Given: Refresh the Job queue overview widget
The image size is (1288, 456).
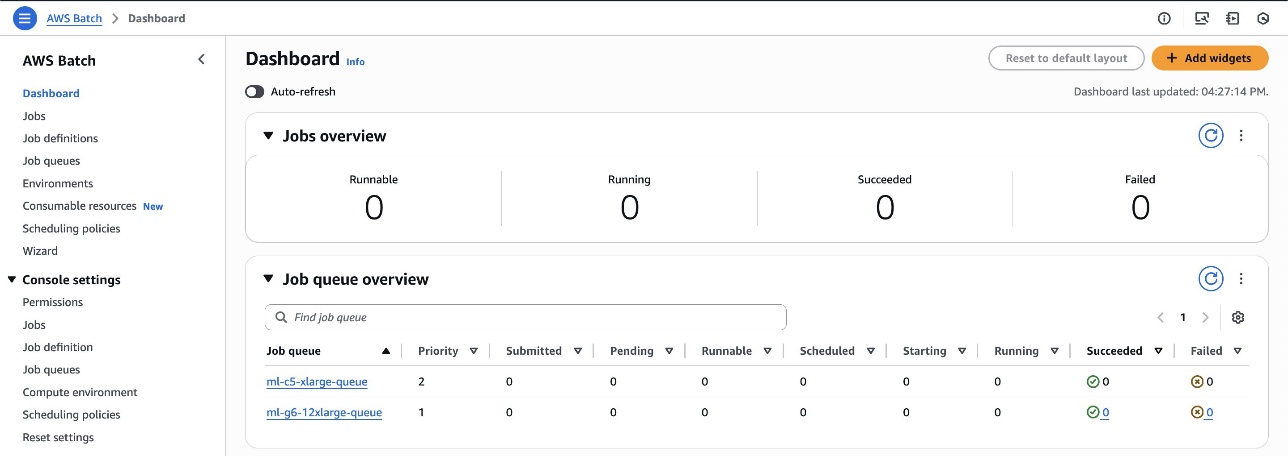Looking at the screenshot, I should point(1211,279).
